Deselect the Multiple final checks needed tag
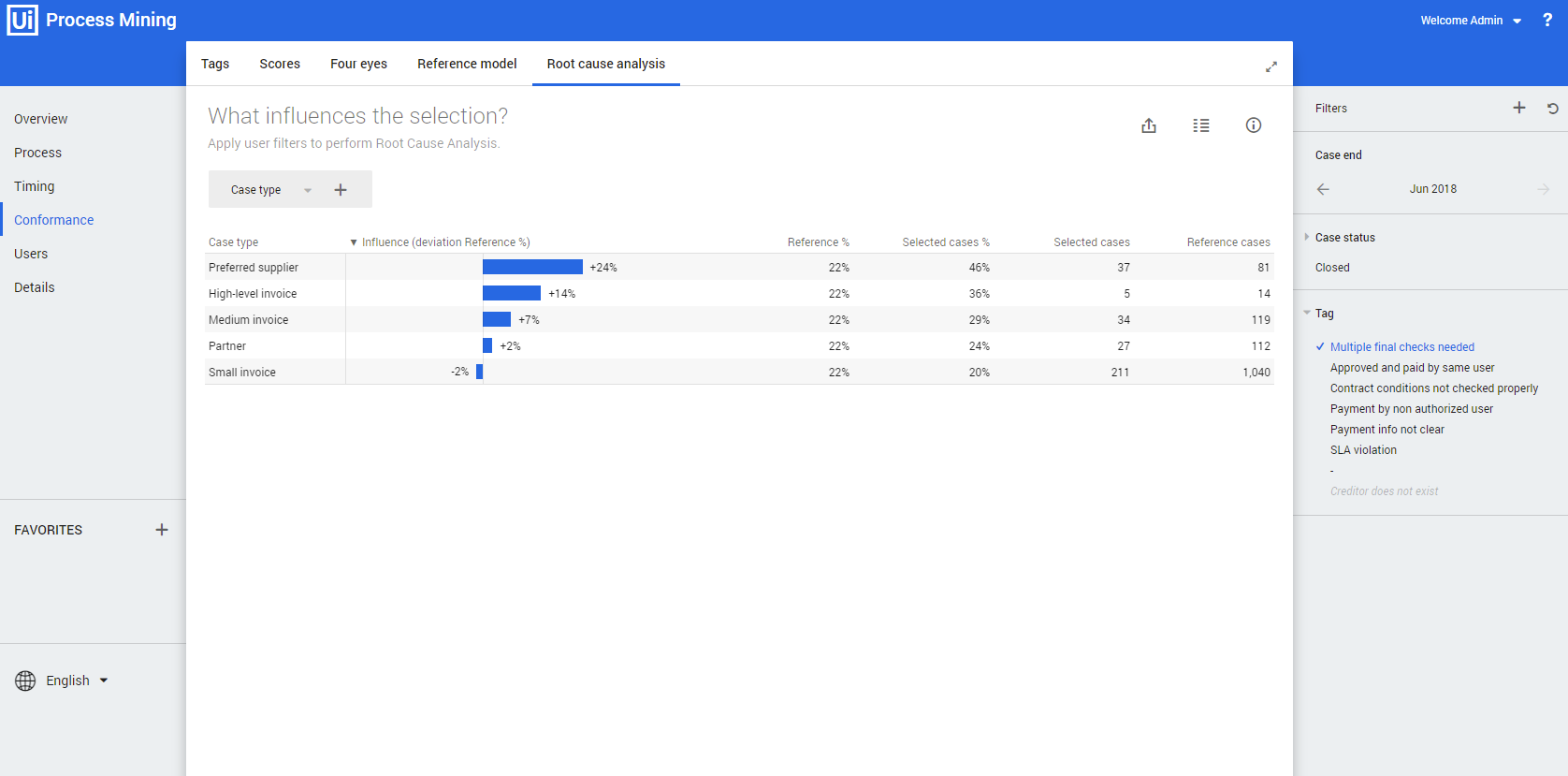 pos(1401,347)
